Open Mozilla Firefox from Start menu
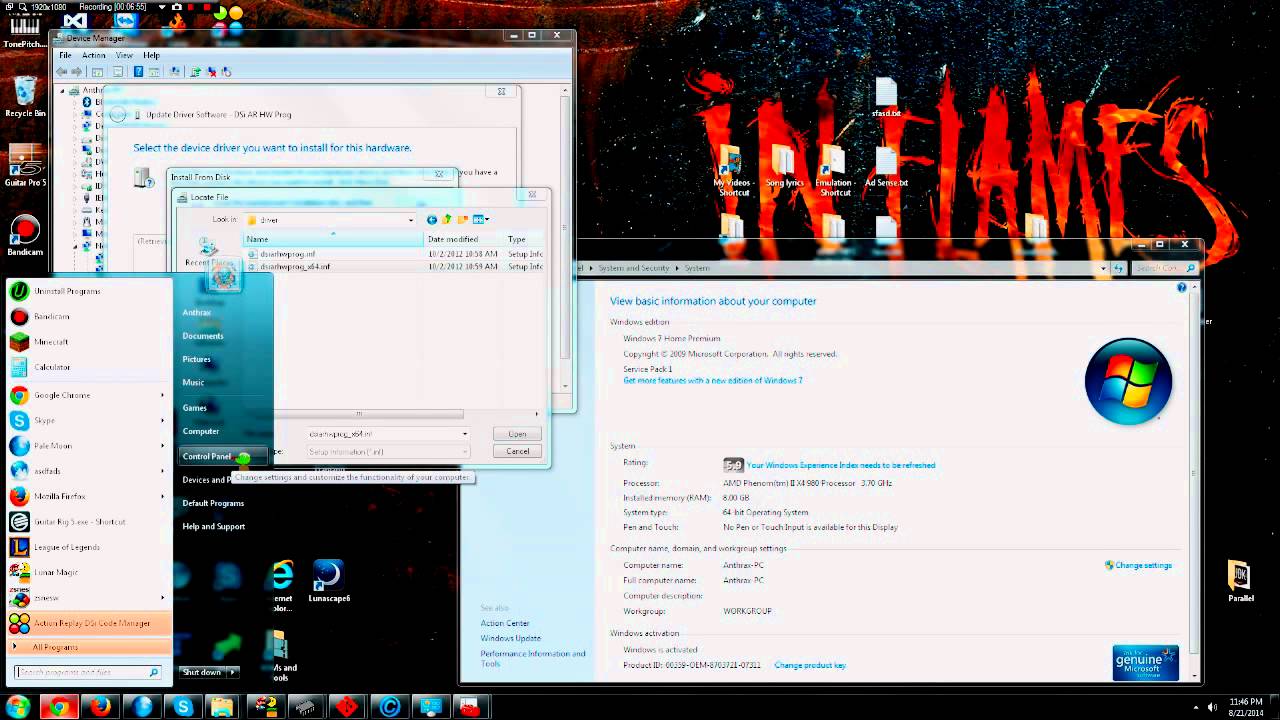The width and height of the screenshot is (1280, 720). click(88, 496)
